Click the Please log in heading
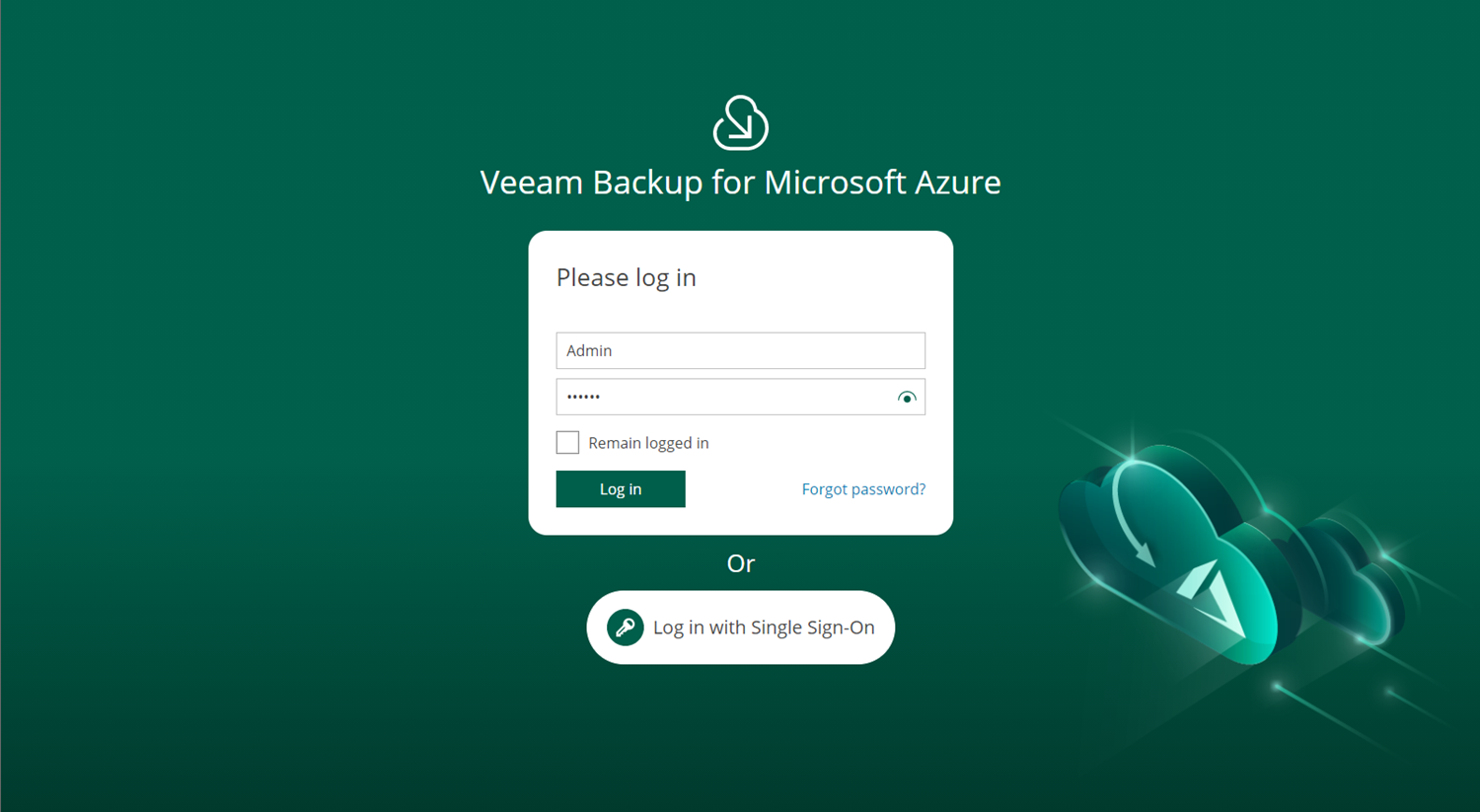Viewport: 1480px width, 812px height. coord(627,278)
